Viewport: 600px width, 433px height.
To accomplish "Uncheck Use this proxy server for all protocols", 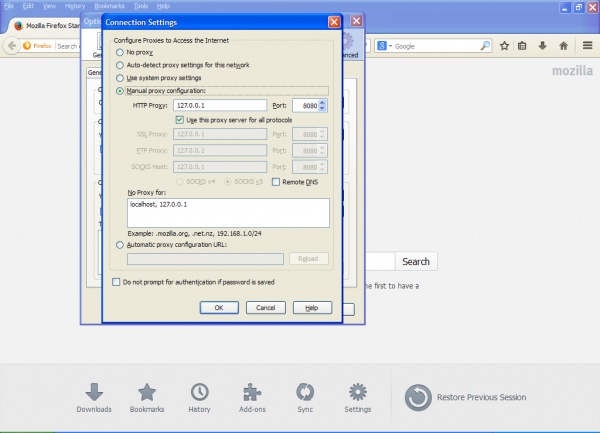I will click(x=179, y=120).
